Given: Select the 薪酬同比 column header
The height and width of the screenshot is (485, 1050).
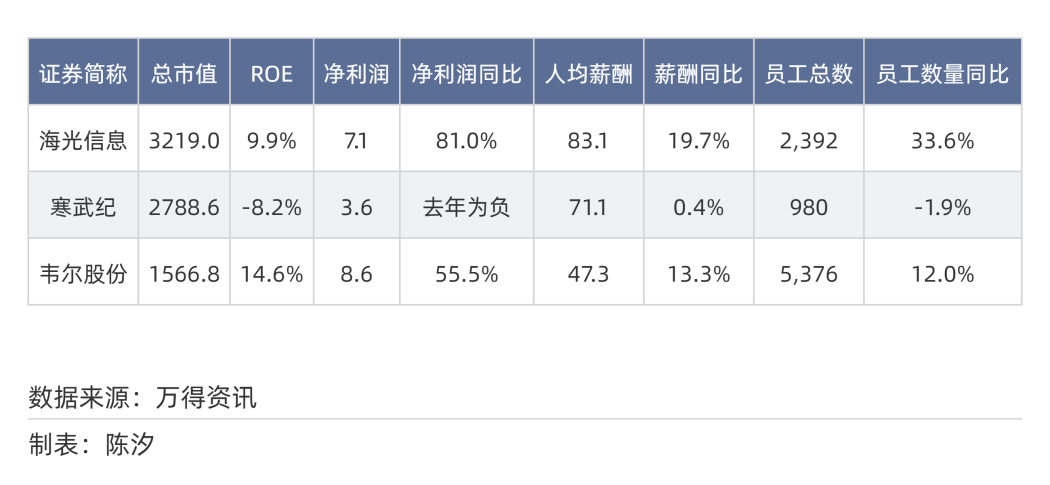Looking at the screenshot, I should [698, 73].
